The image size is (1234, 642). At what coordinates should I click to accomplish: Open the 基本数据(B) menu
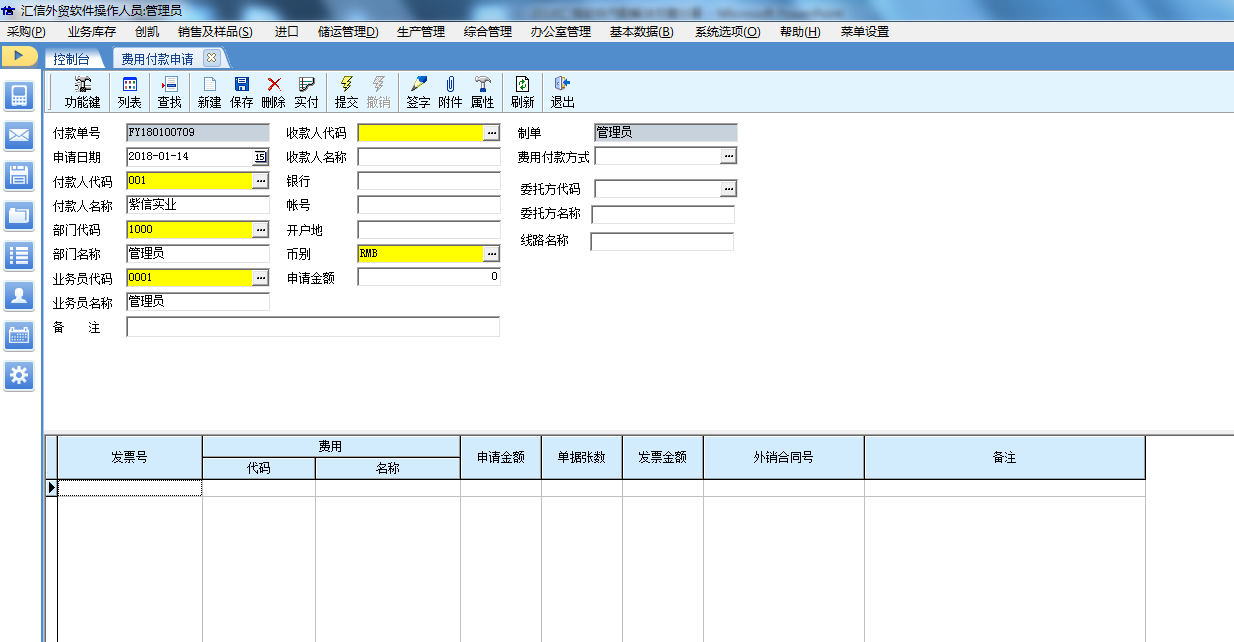click(641, 31)
